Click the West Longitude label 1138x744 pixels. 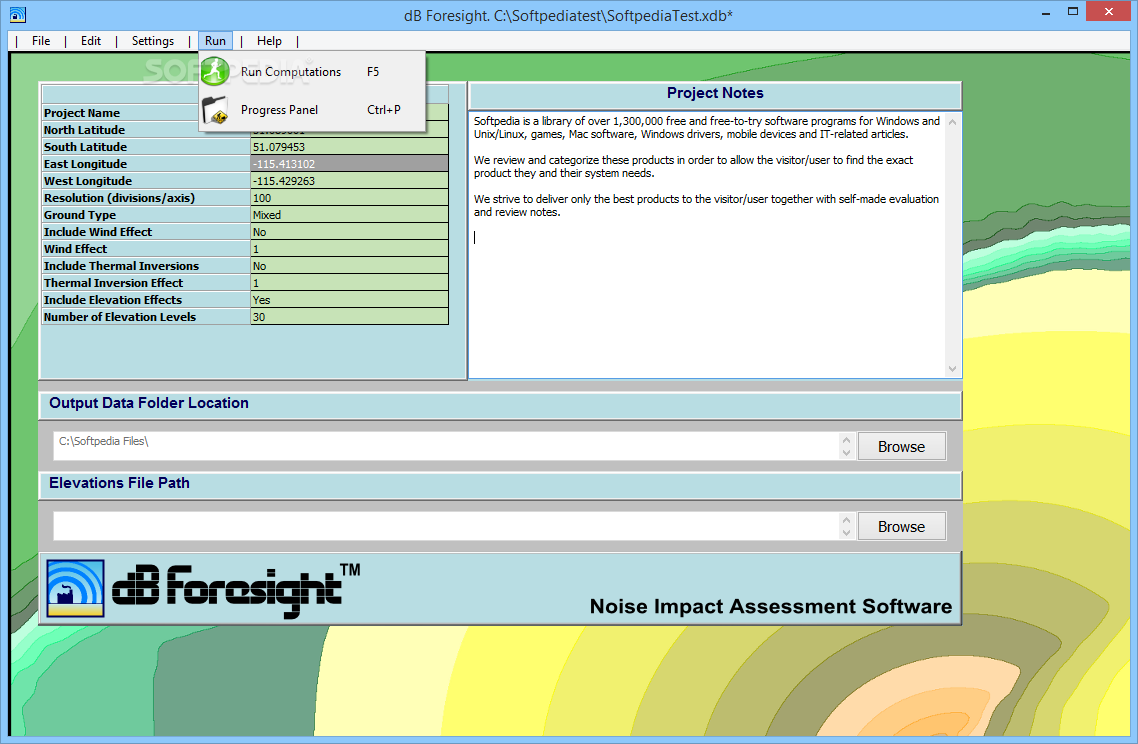click(88, 181)
